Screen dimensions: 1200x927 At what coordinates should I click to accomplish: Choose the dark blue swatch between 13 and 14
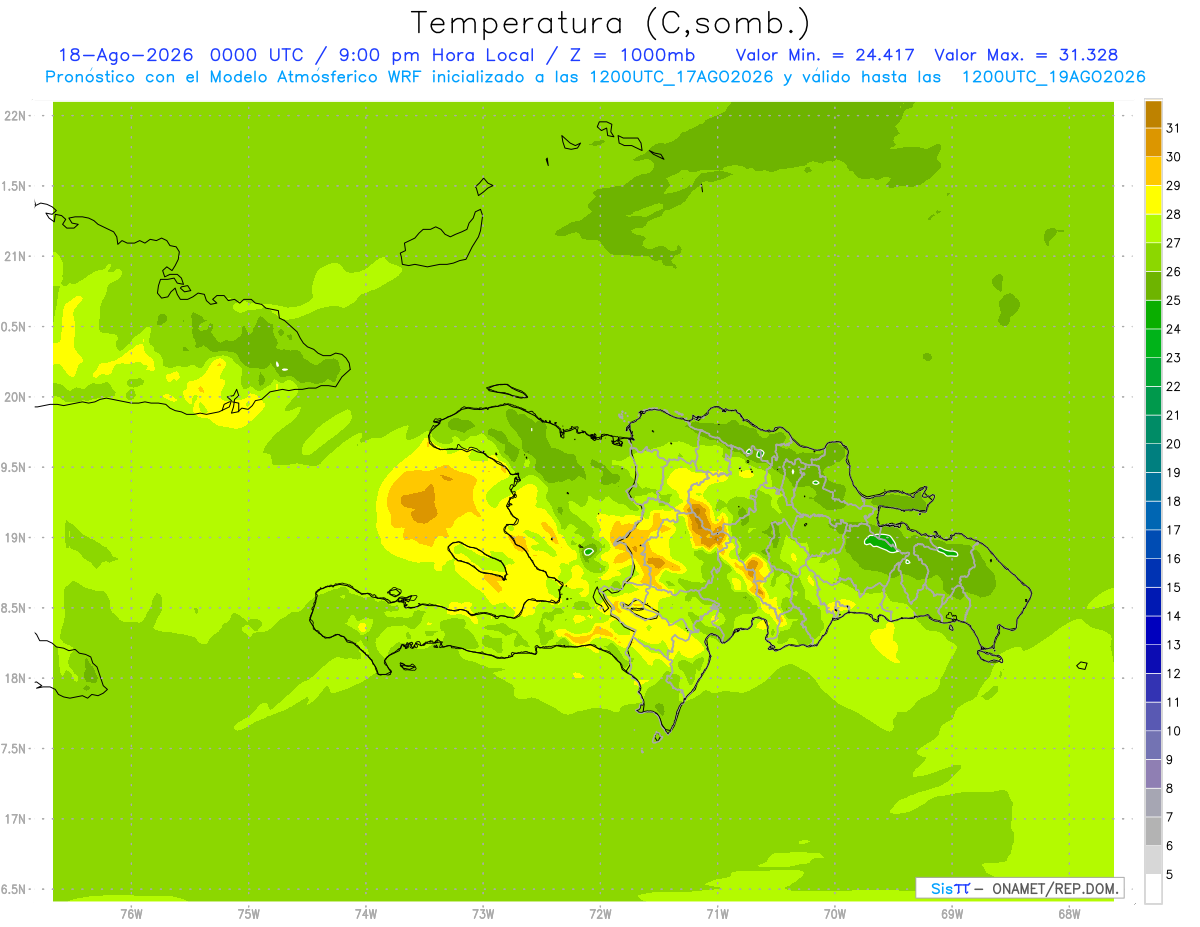tap(1153, 630)
